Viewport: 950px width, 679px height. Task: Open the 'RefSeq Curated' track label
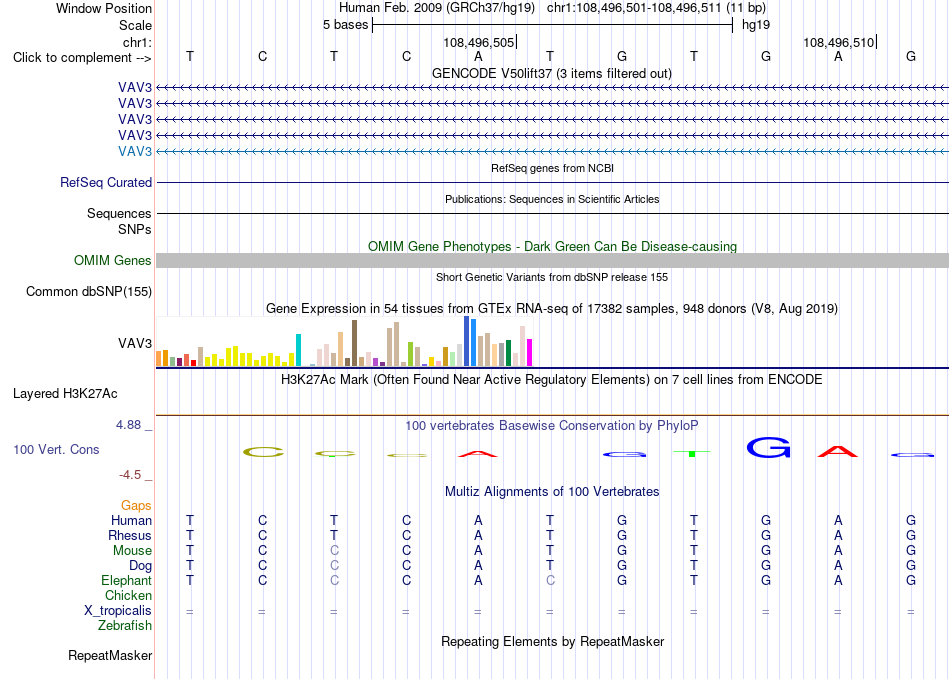pyautogui.click(x=106, y=182)
